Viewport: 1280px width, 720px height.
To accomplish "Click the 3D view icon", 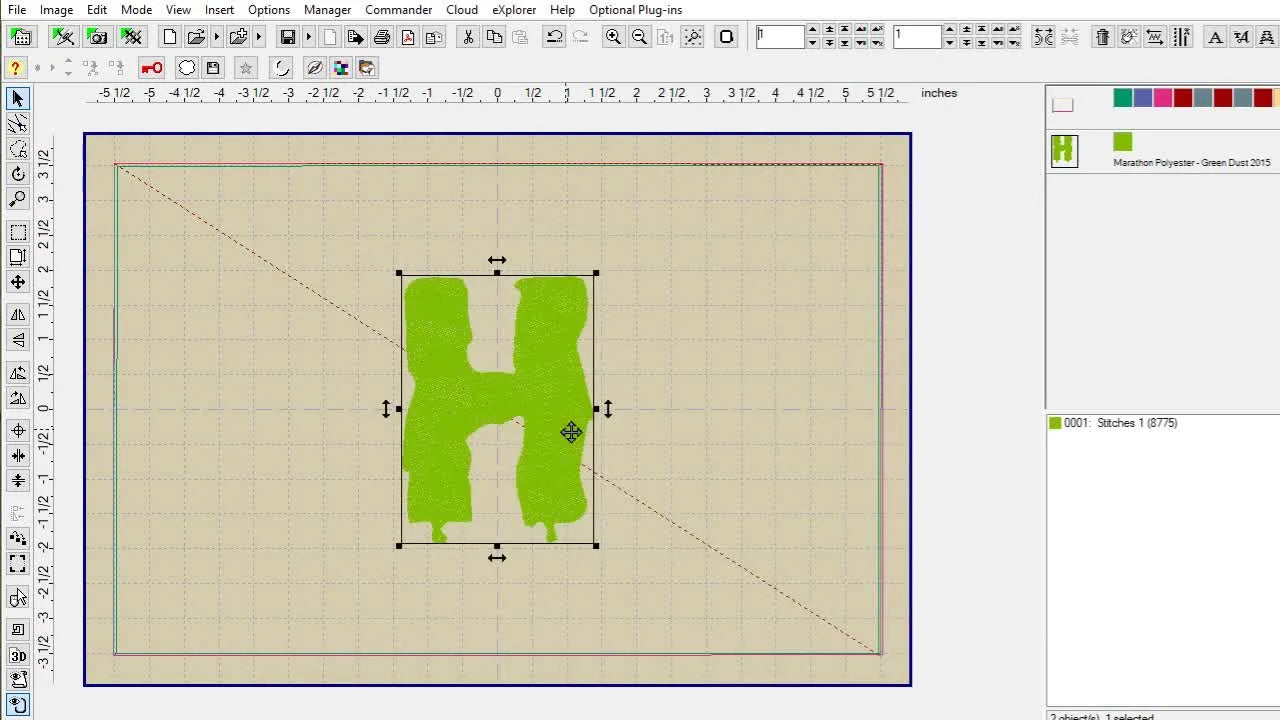I will coord(18,656).
